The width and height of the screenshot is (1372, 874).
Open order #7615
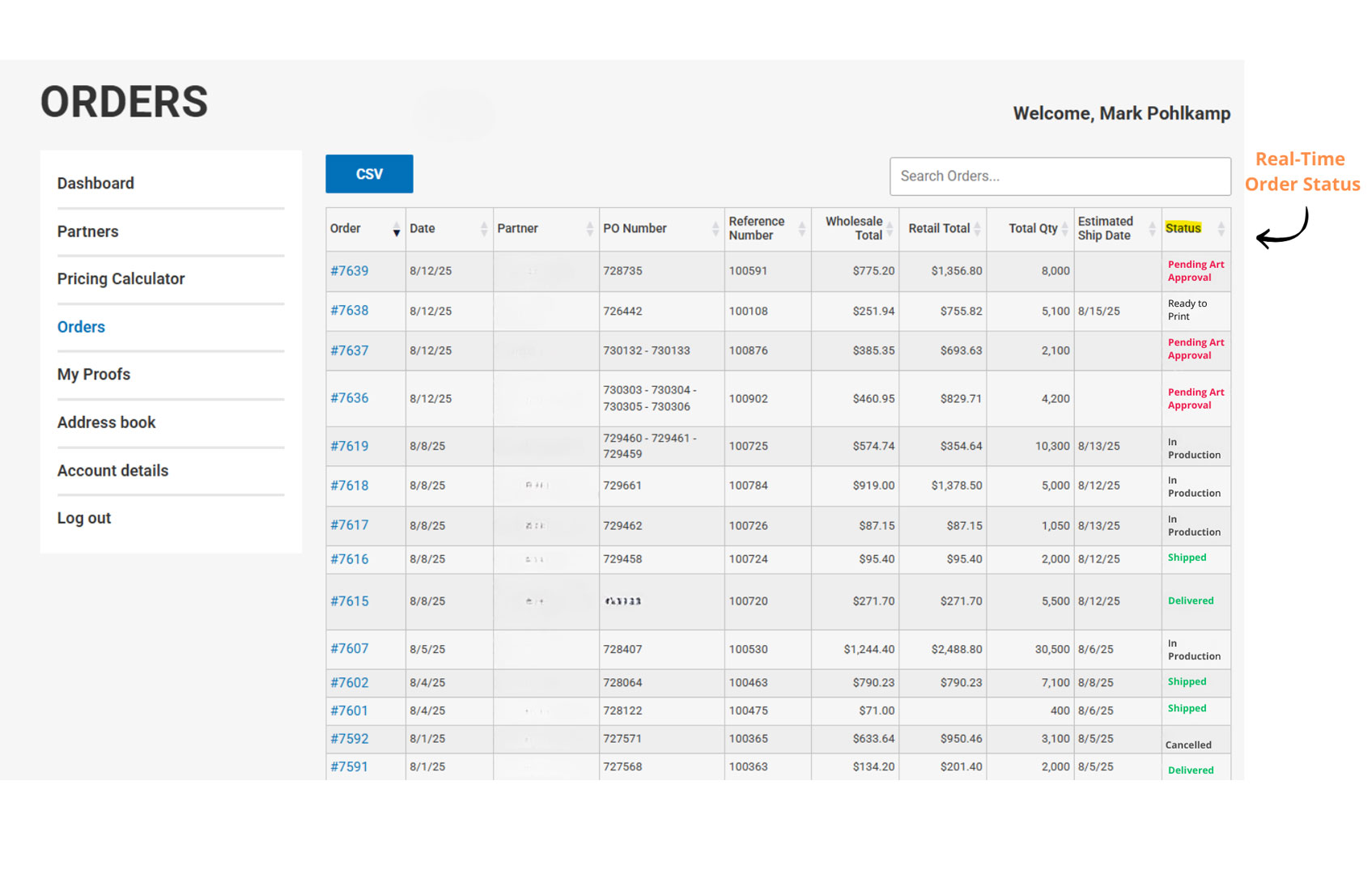click(349, 601)
